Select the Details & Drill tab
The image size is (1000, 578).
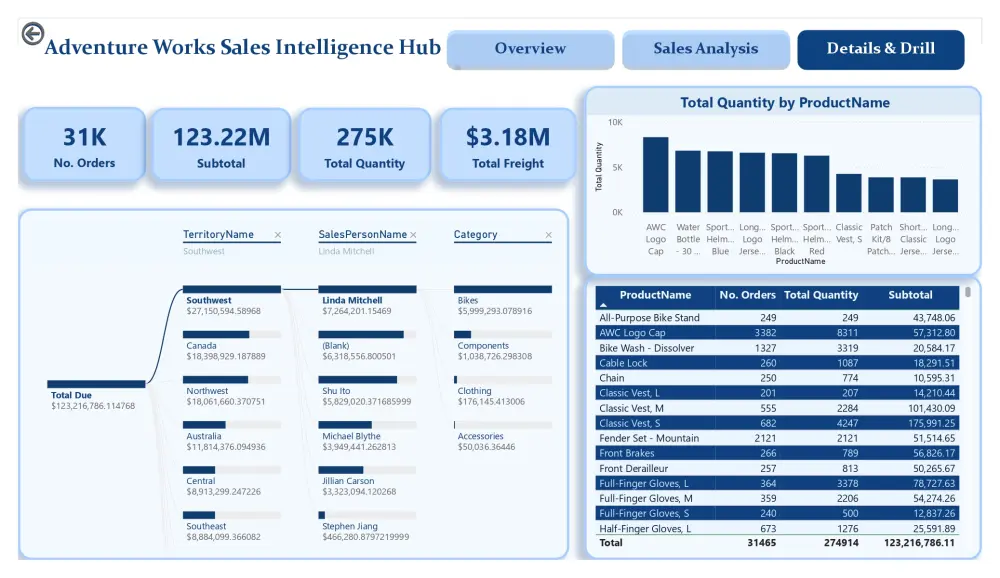881,49
